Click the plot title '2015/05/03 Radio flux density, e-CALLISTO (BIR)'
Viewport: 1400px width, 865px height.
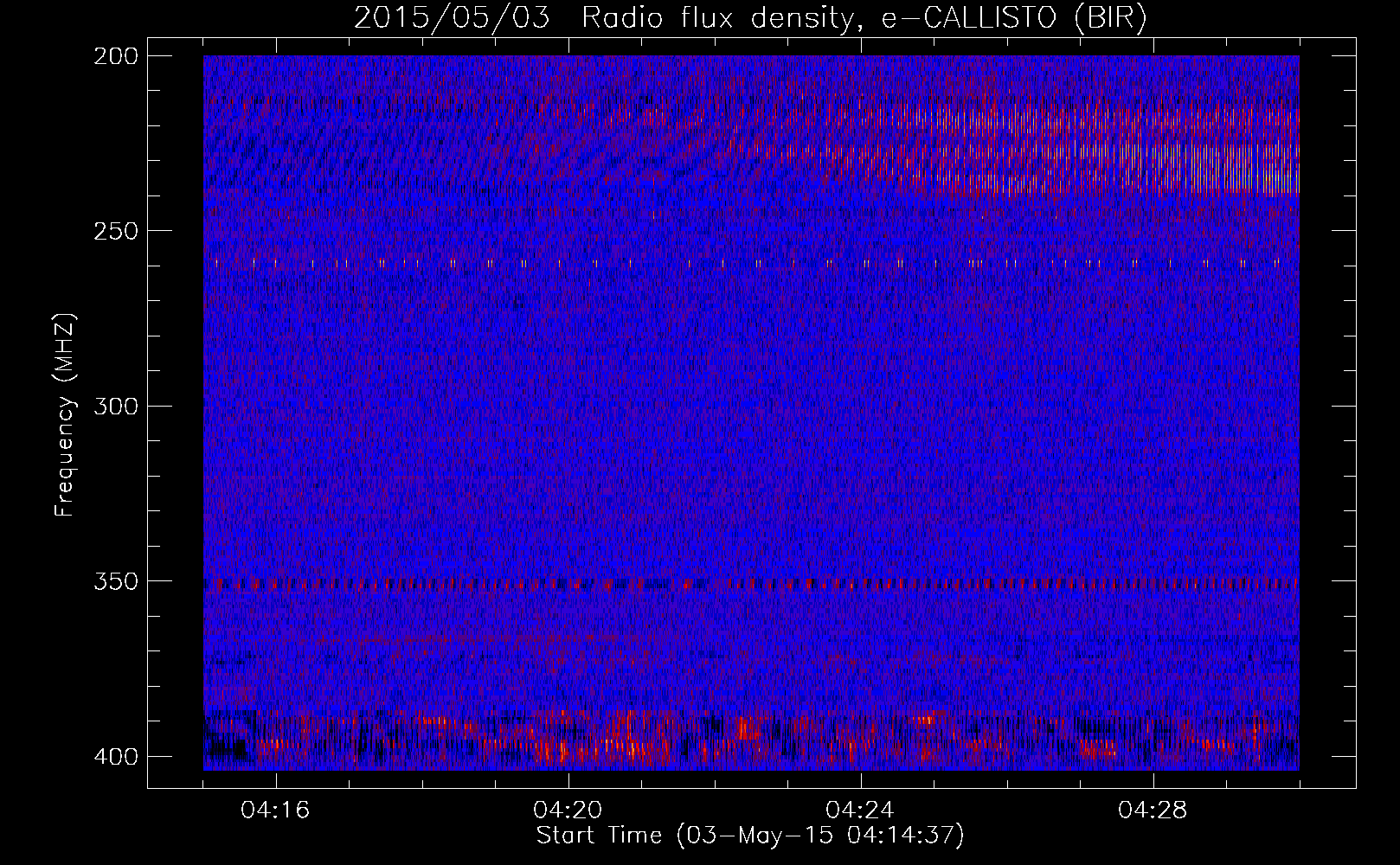coord(750,17)
